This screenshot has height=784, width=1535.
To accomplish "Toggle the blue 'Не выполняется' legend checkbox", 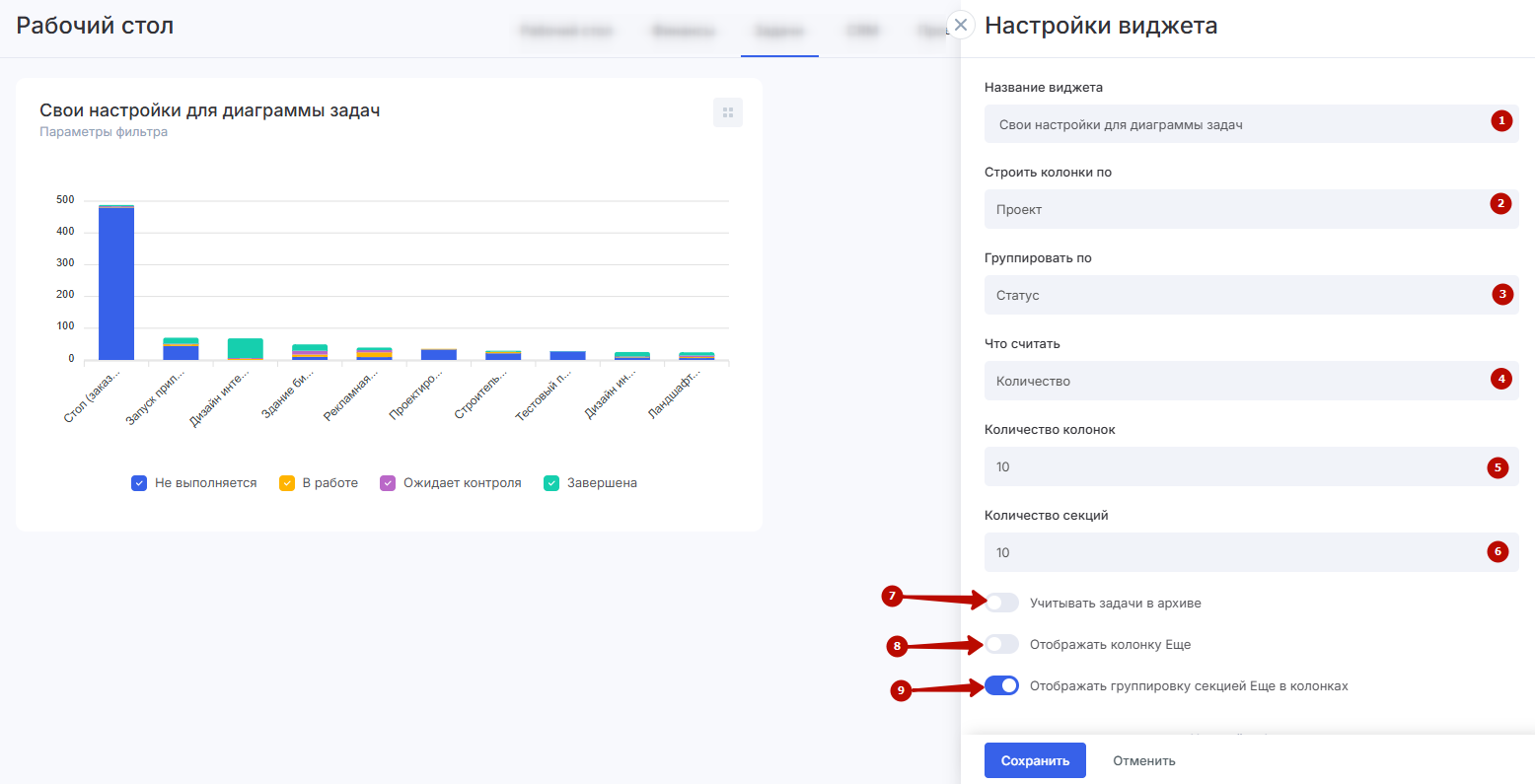I will [139, 483].
